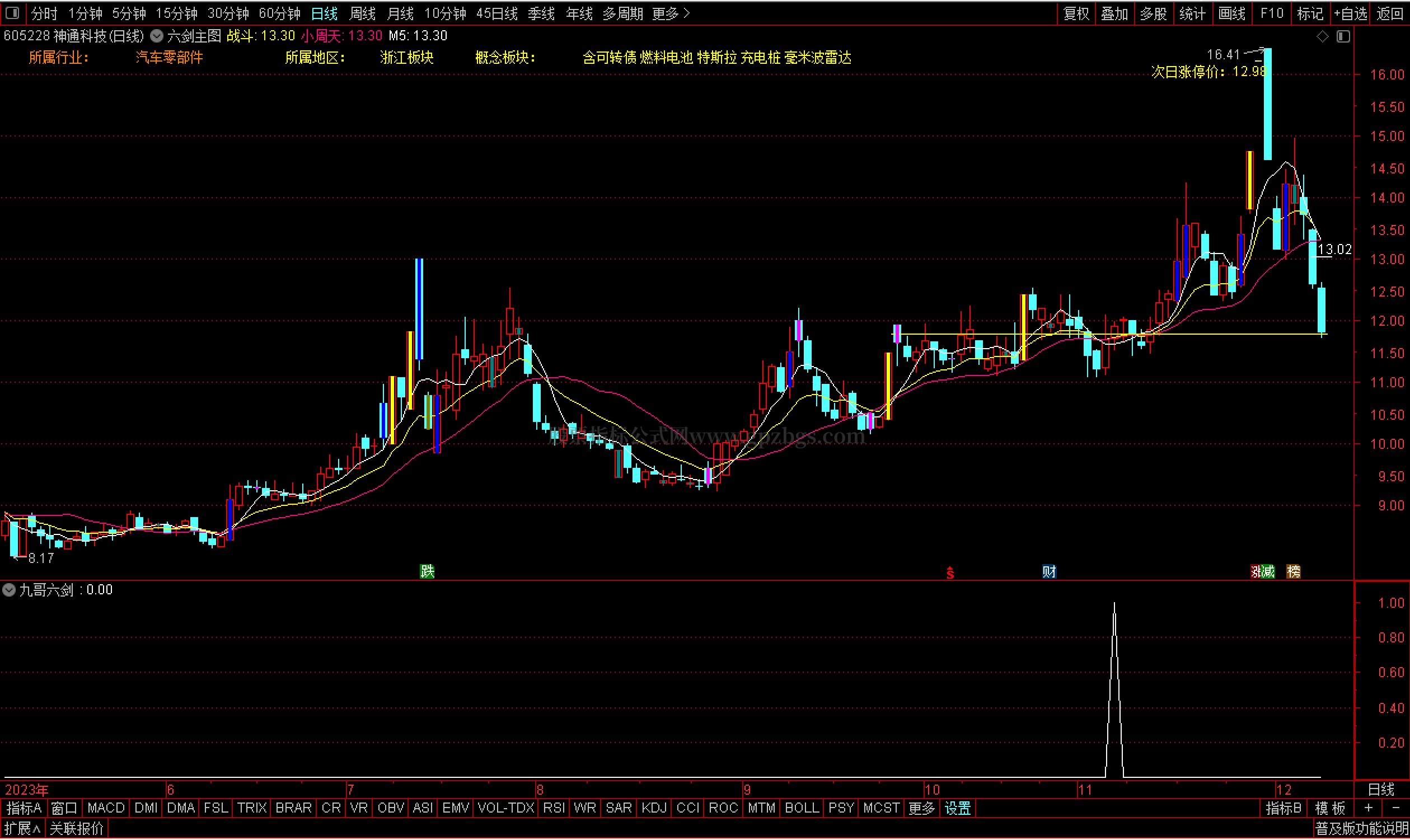1410x840 pixels.
Task: Click the diamond icon above the chart
Action: (1322, 37)
